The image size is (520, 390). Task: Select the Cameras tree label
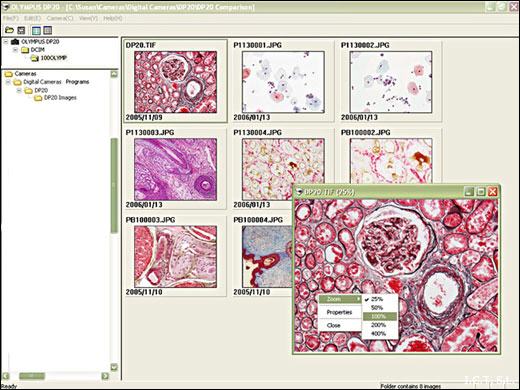pyautogui.click(x=25, y=74)
